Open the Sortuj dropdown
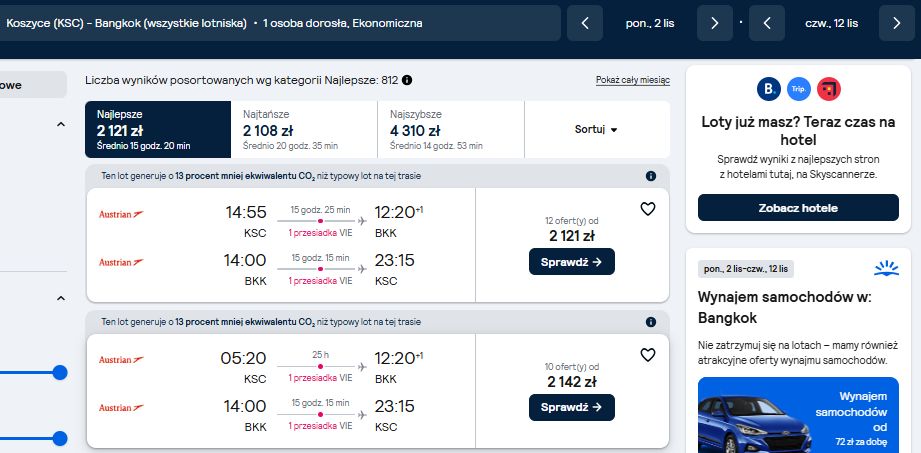 [596, 130]
